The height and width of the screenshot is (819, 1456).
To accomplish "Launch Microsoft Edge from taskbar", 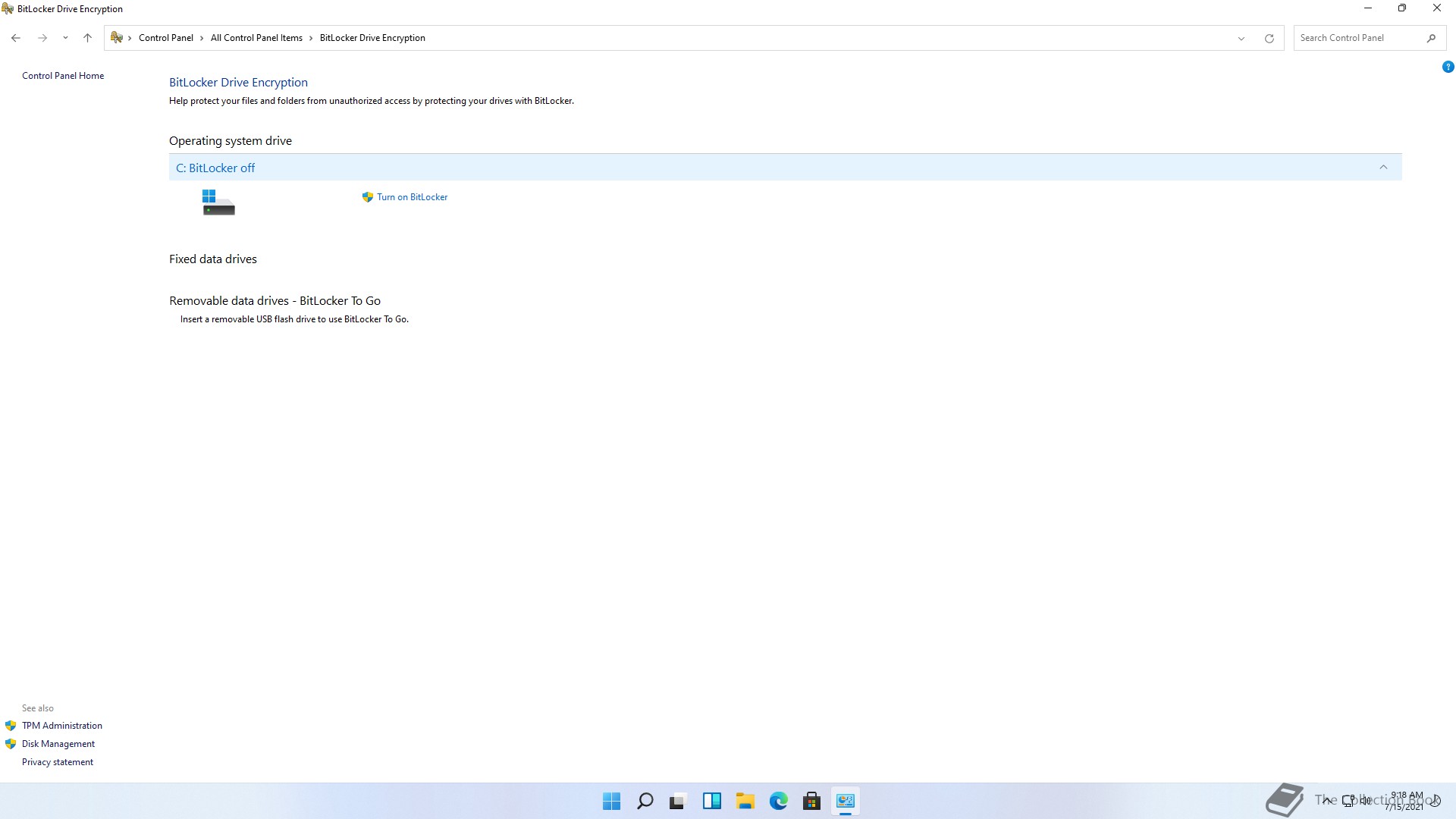I will pos(778,801).
